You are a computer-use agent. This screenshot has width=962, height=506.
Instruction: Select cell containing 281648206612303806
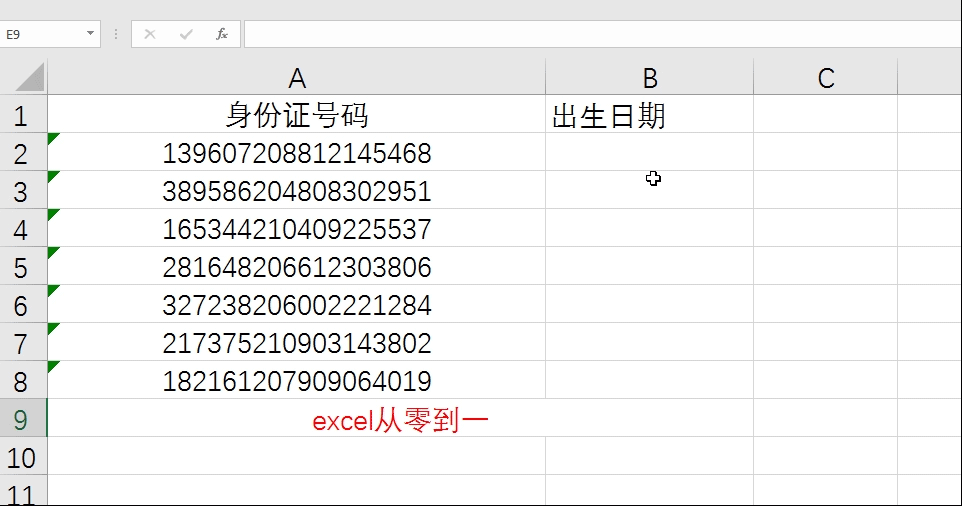[297, 267]
